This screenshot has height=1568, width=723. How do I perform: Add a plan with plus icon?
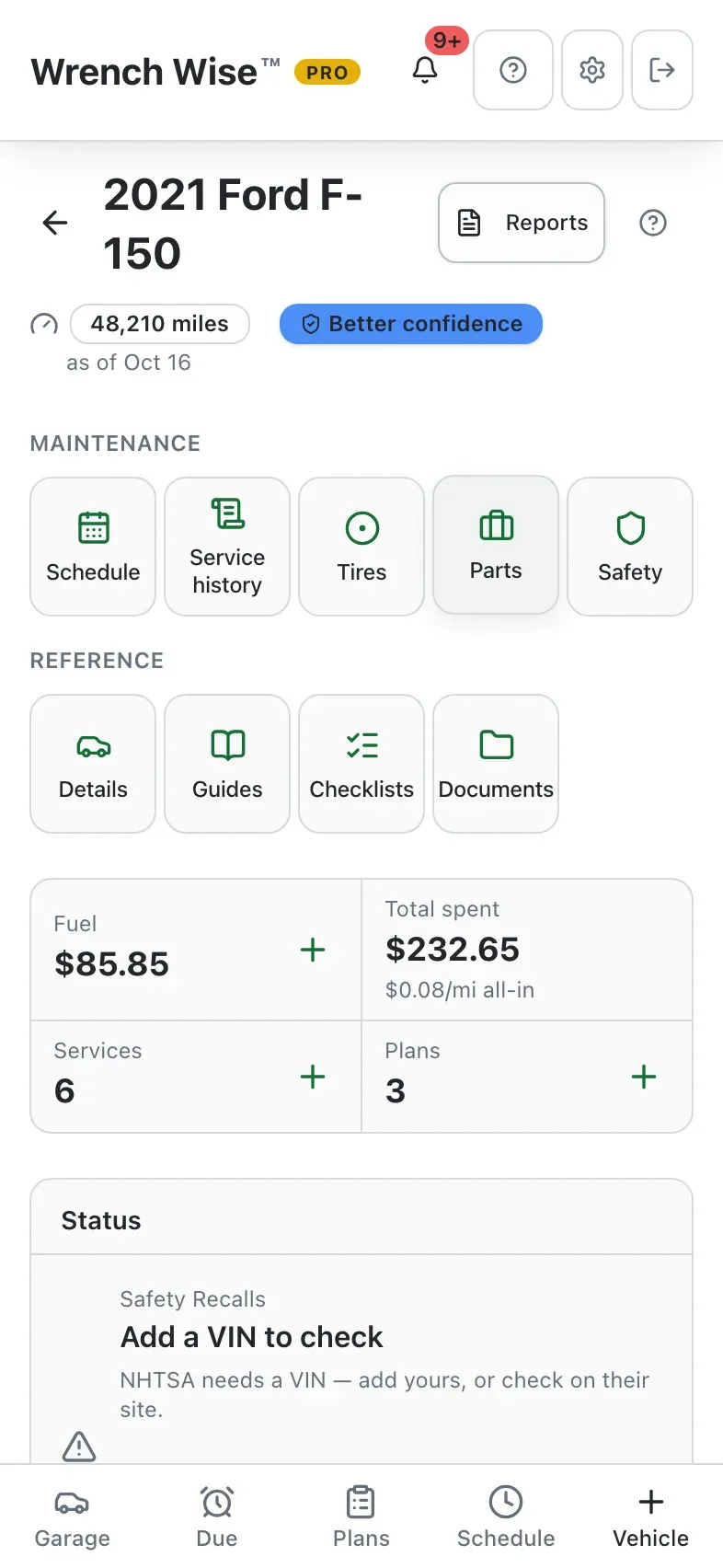point(644,1077)
